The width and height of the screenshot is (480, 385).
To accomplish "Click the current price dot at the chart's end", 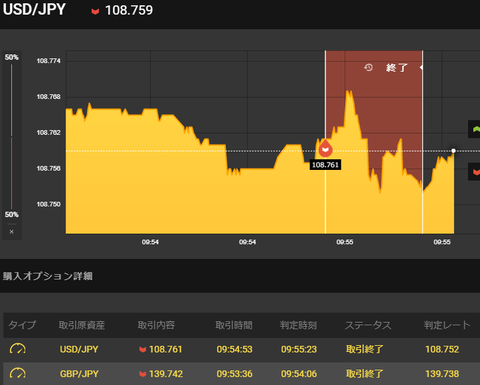I will point(453,151).
